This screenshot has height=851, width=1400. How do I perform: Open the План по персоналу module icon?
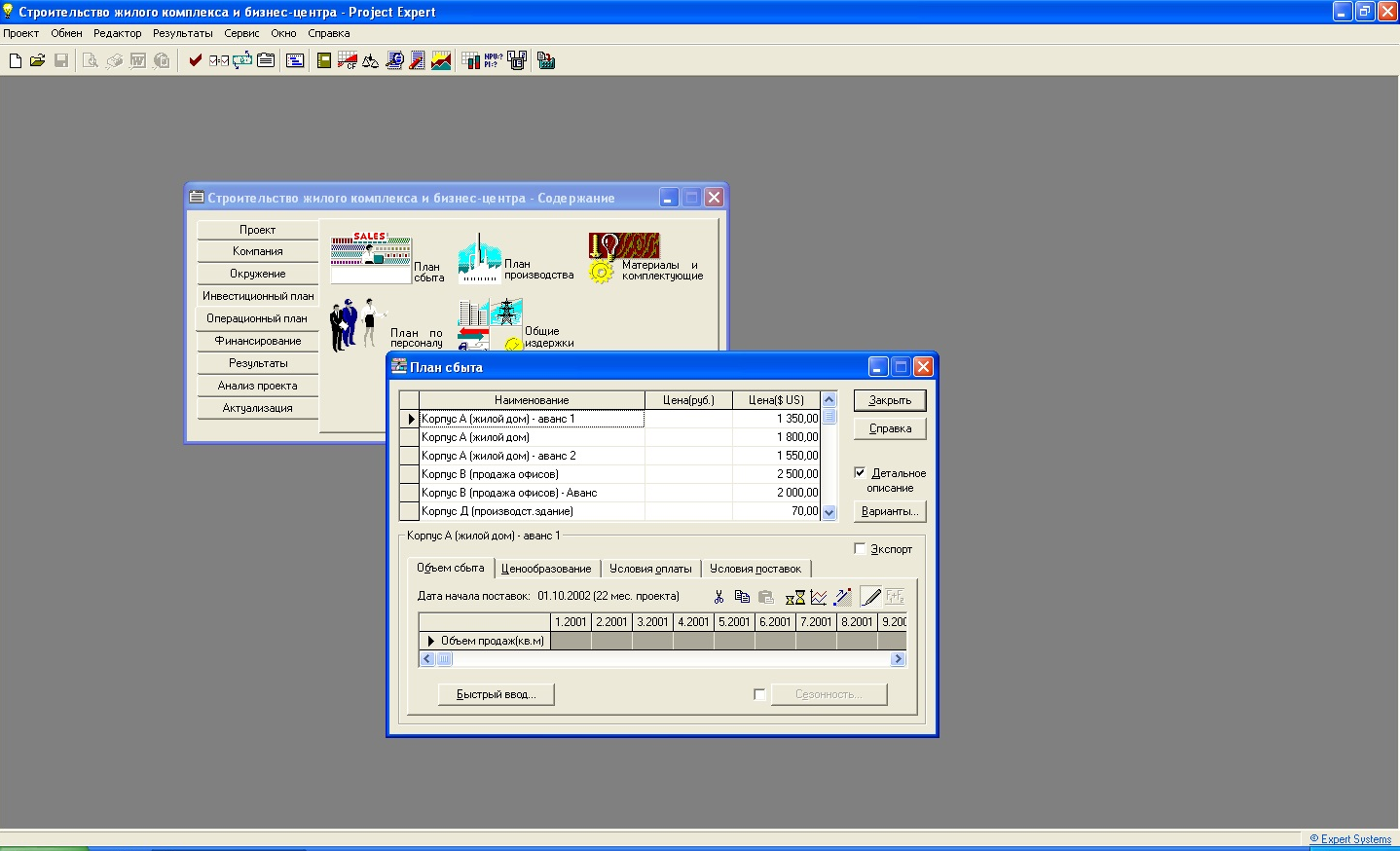(x=357, y=325)
